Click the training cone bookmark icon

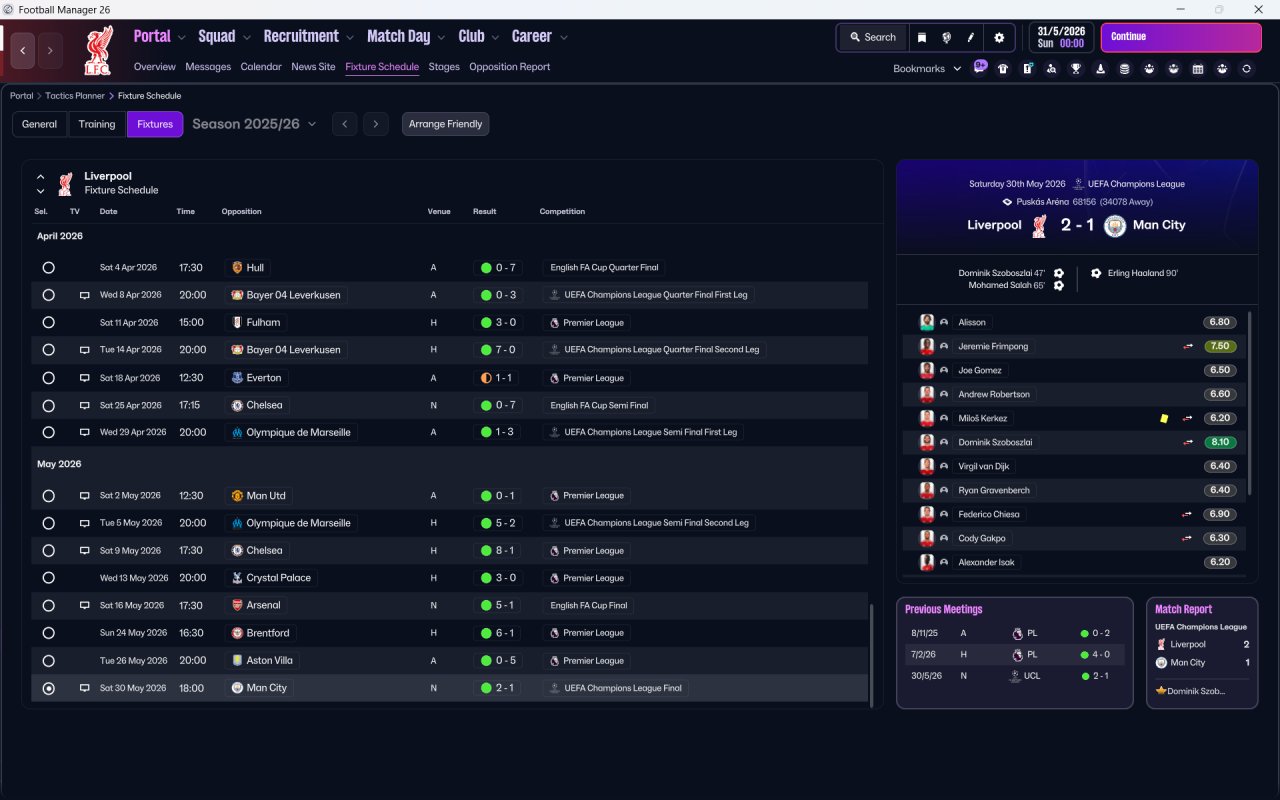coord(1100,69)
